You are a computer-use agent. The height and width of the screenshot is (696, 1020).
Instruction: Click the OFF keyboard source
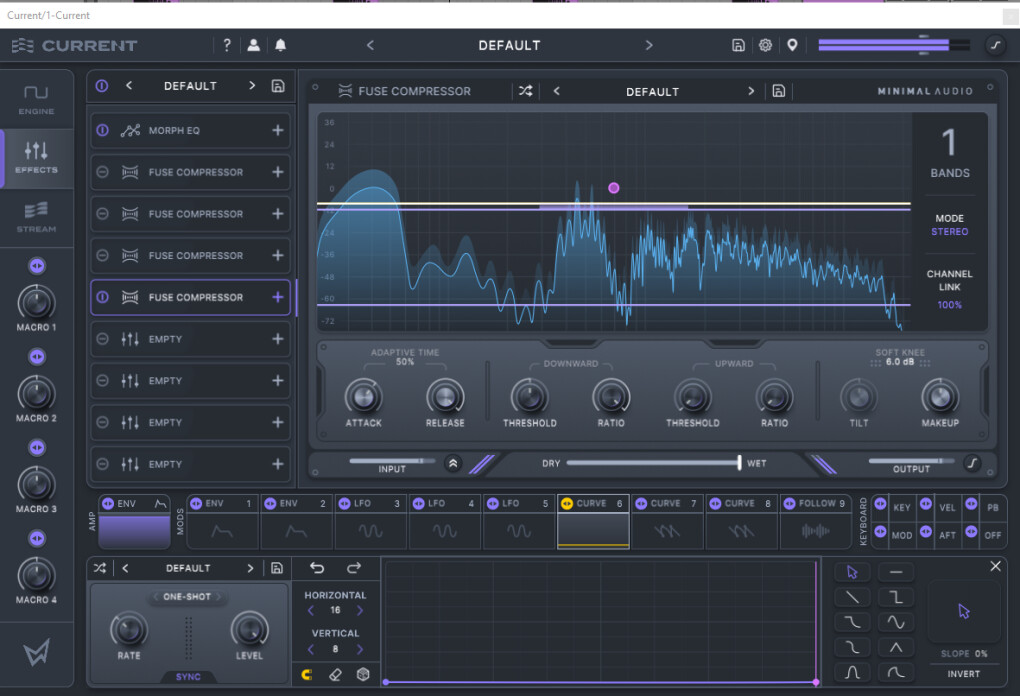[x=993, y=535]
